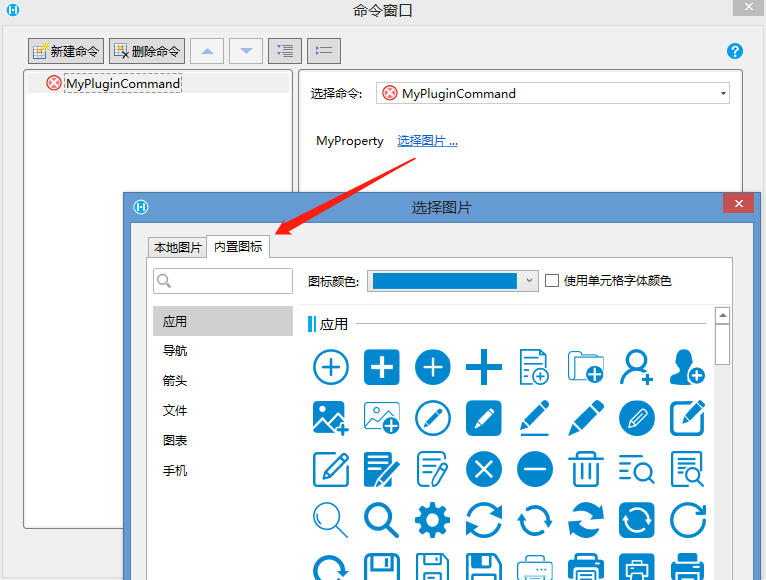Choose the edit-in-box icon at row end
Viewport: 766px width, 580px height.
pyautogui.click(x=687, y=418)
